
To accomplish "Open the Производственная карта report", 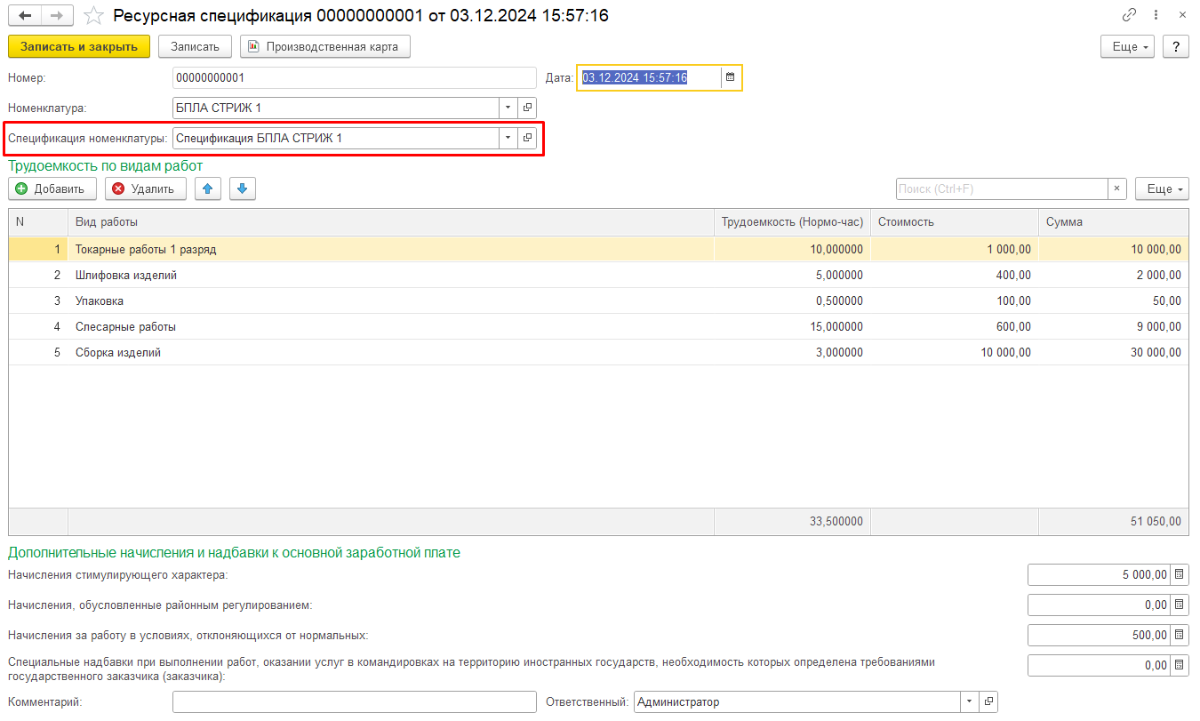I will click(325, 47).
